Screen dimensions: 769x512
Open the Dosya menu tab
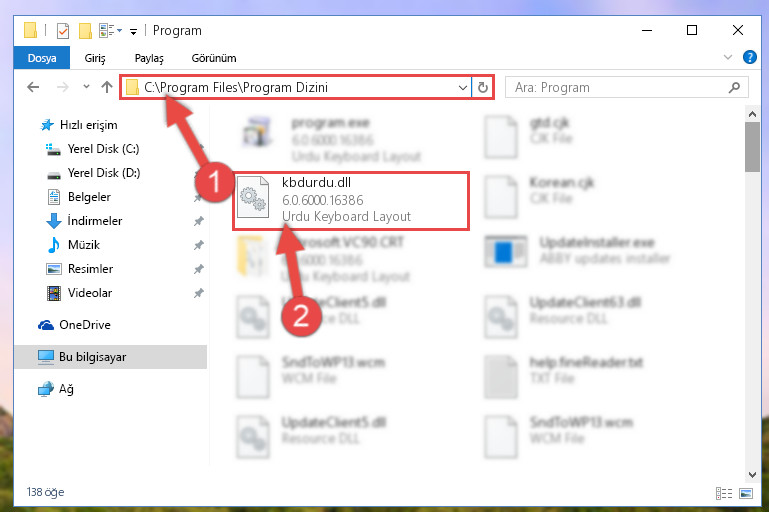point(42,58)
